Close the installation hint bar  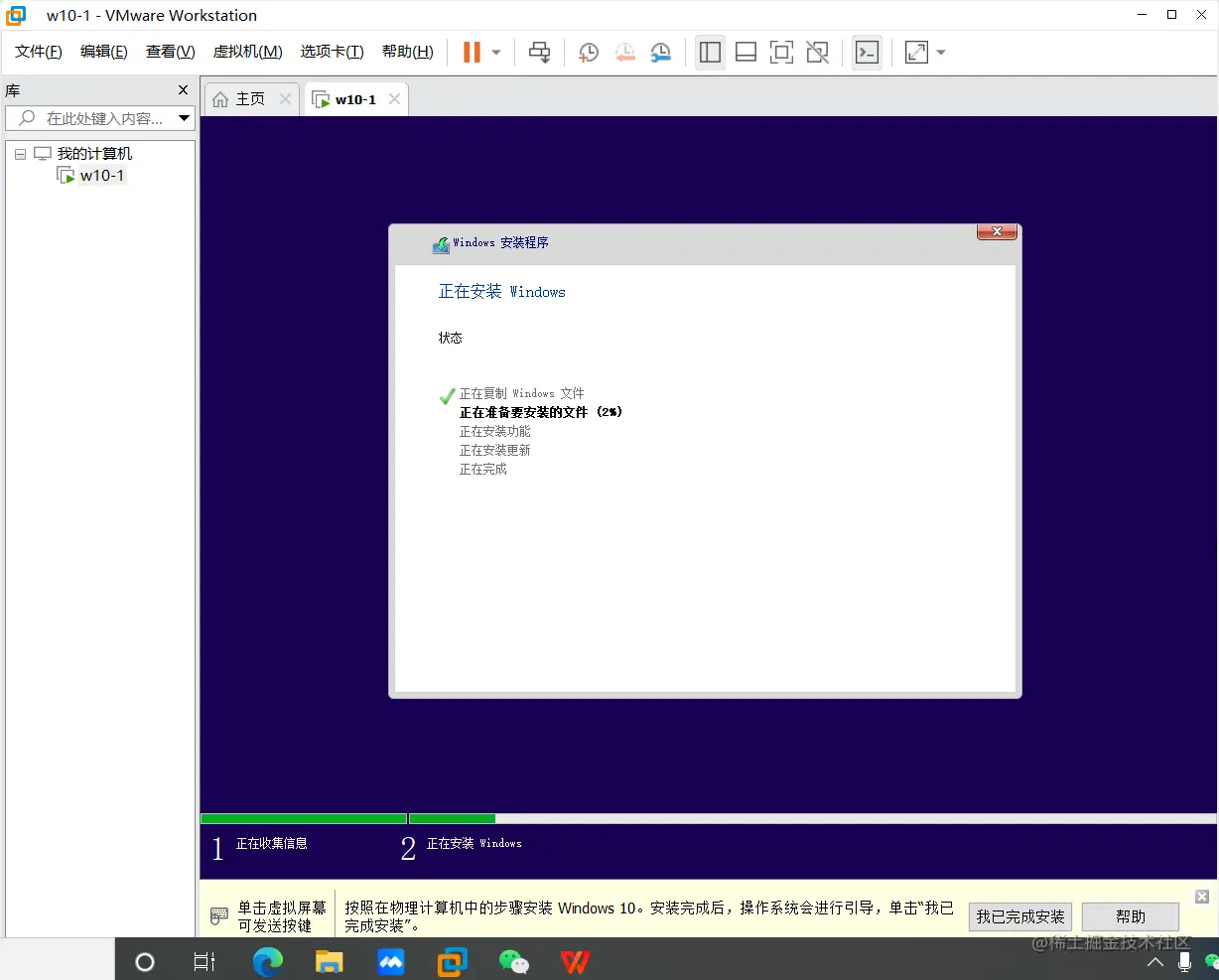pyautogui.click(x=1201, y=897)
